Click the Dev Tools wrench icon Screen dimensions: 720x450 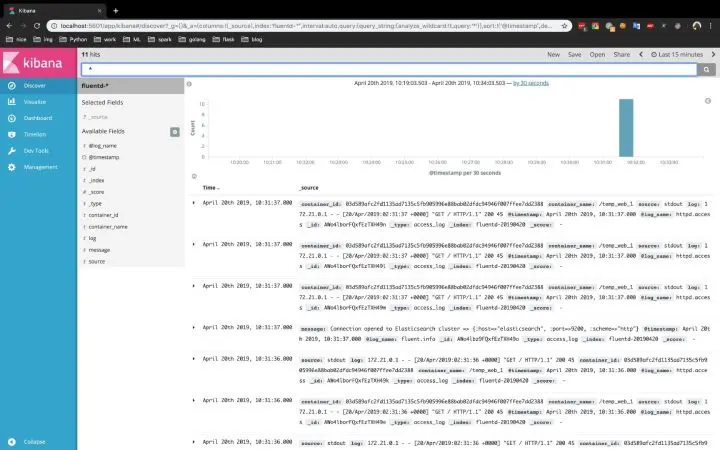(12, 151)
